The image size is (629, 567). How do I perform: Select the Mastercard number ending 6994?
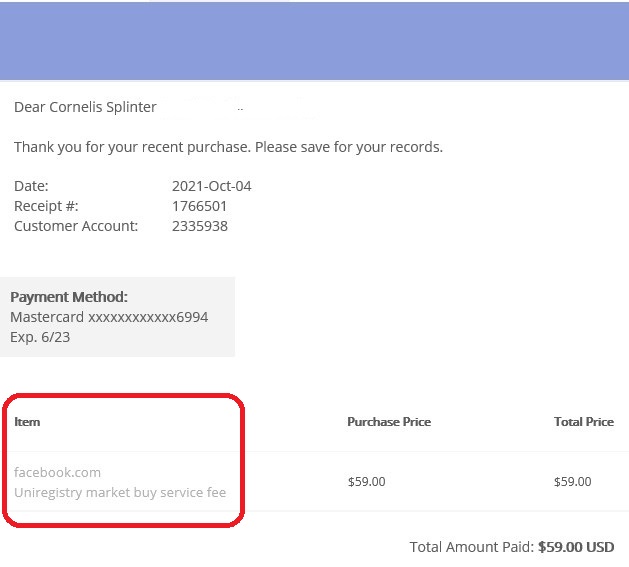tap(109, 317)
